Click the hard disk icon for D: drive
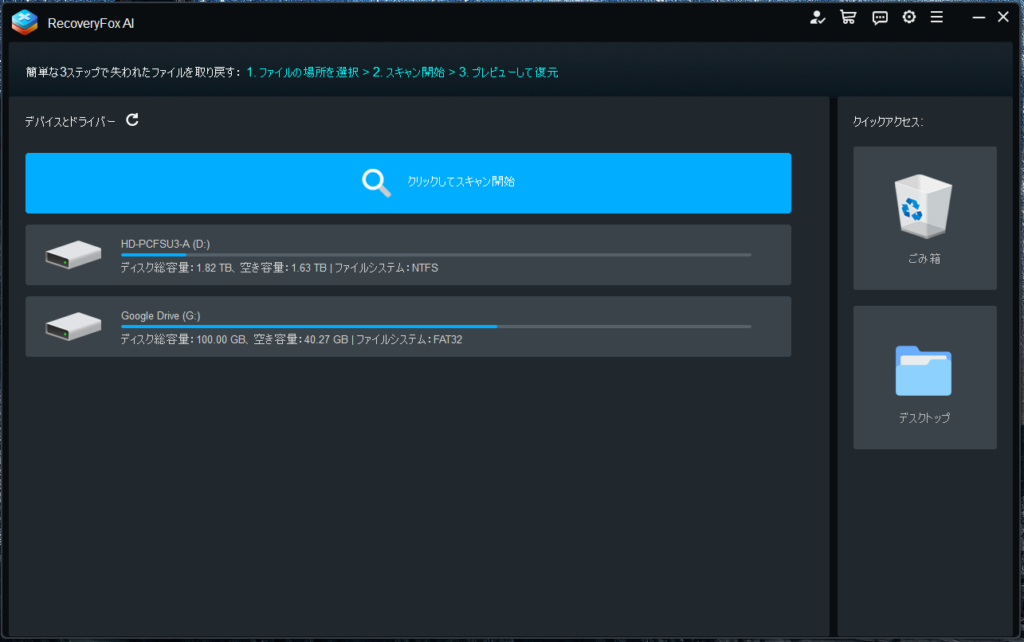 pyautogui.click(x=73, y=255)
